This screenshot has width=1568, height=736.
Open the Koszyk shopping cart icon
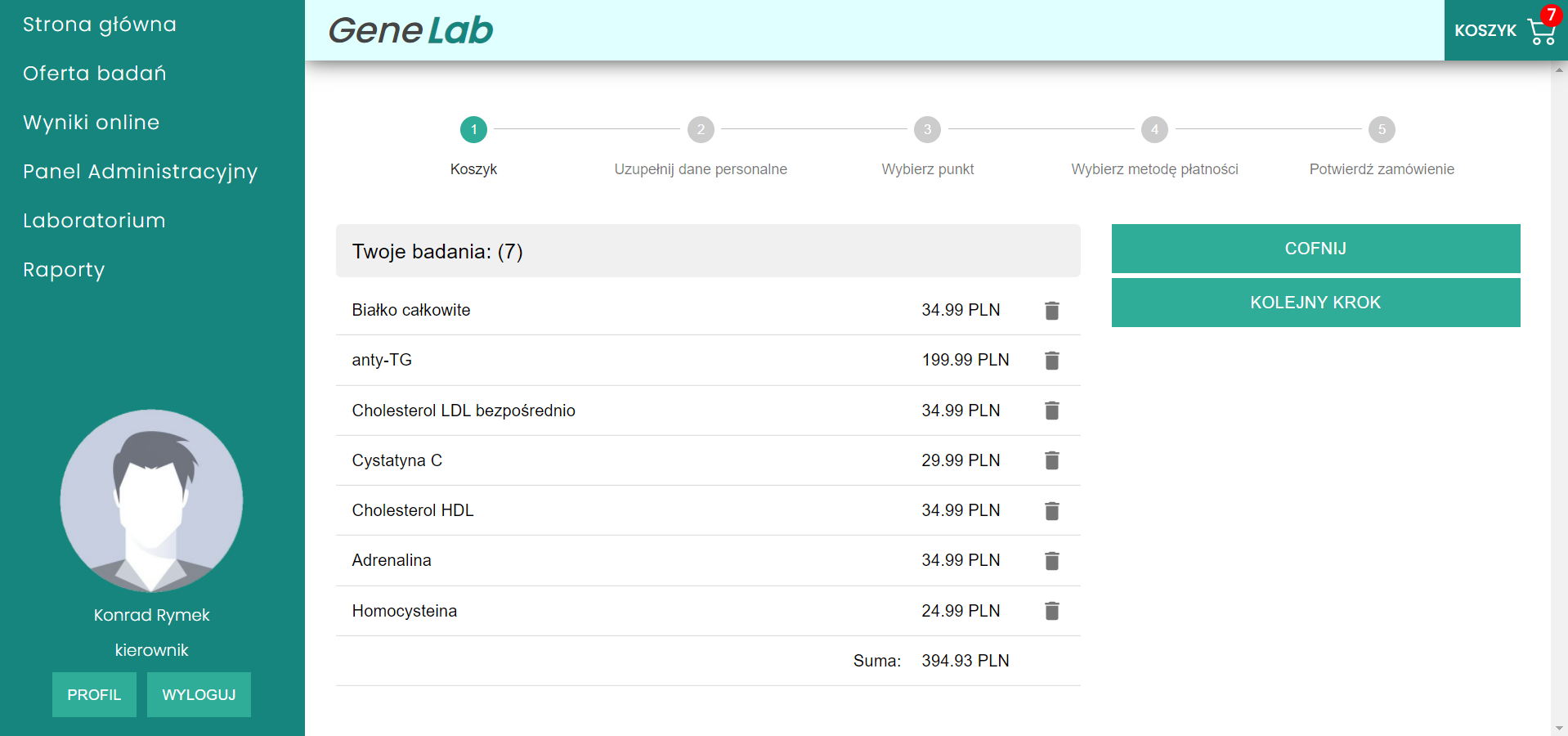[1541, 31]
